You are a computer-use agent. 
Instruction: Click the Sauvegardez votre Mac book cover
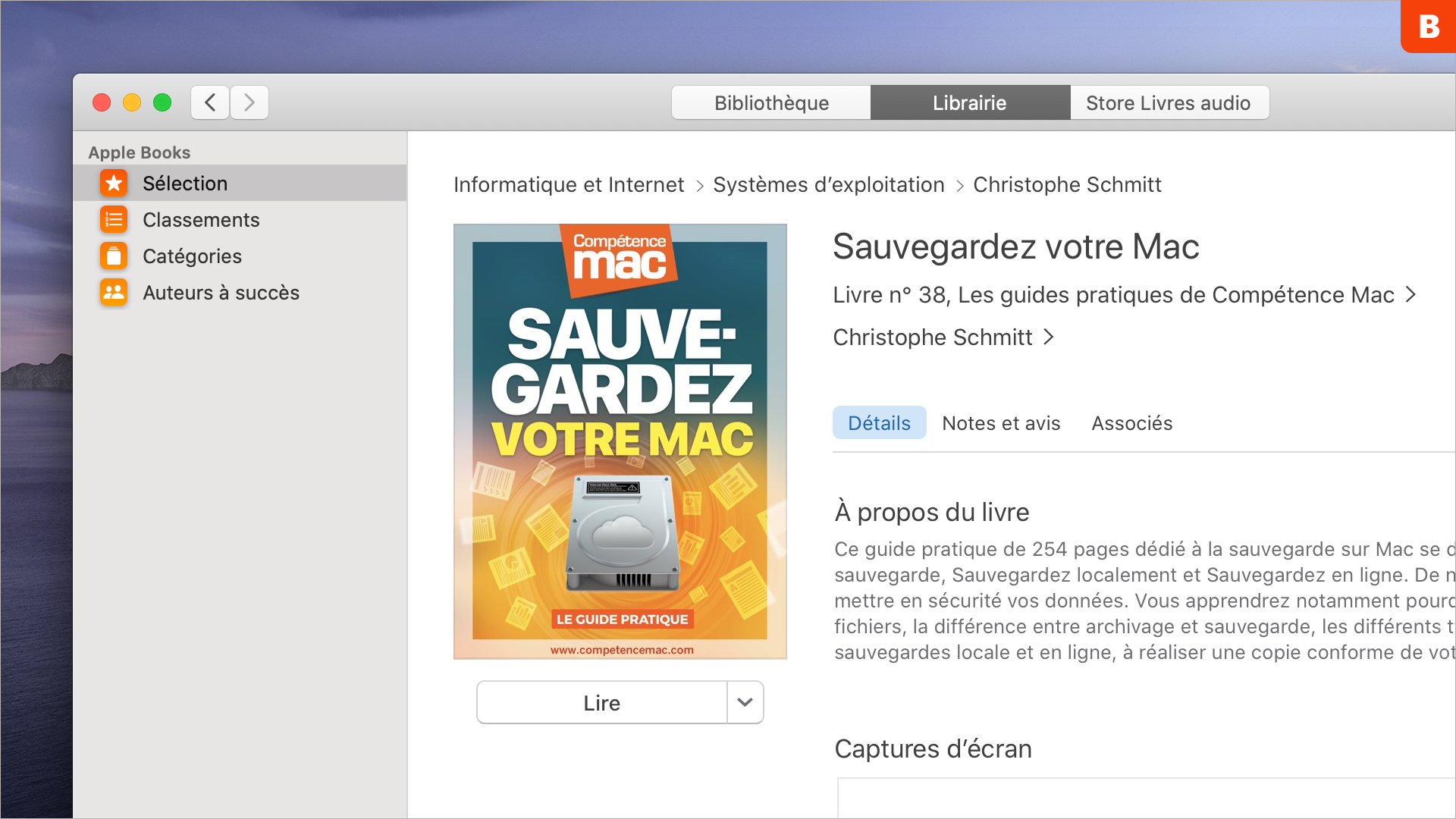(620, 441)
